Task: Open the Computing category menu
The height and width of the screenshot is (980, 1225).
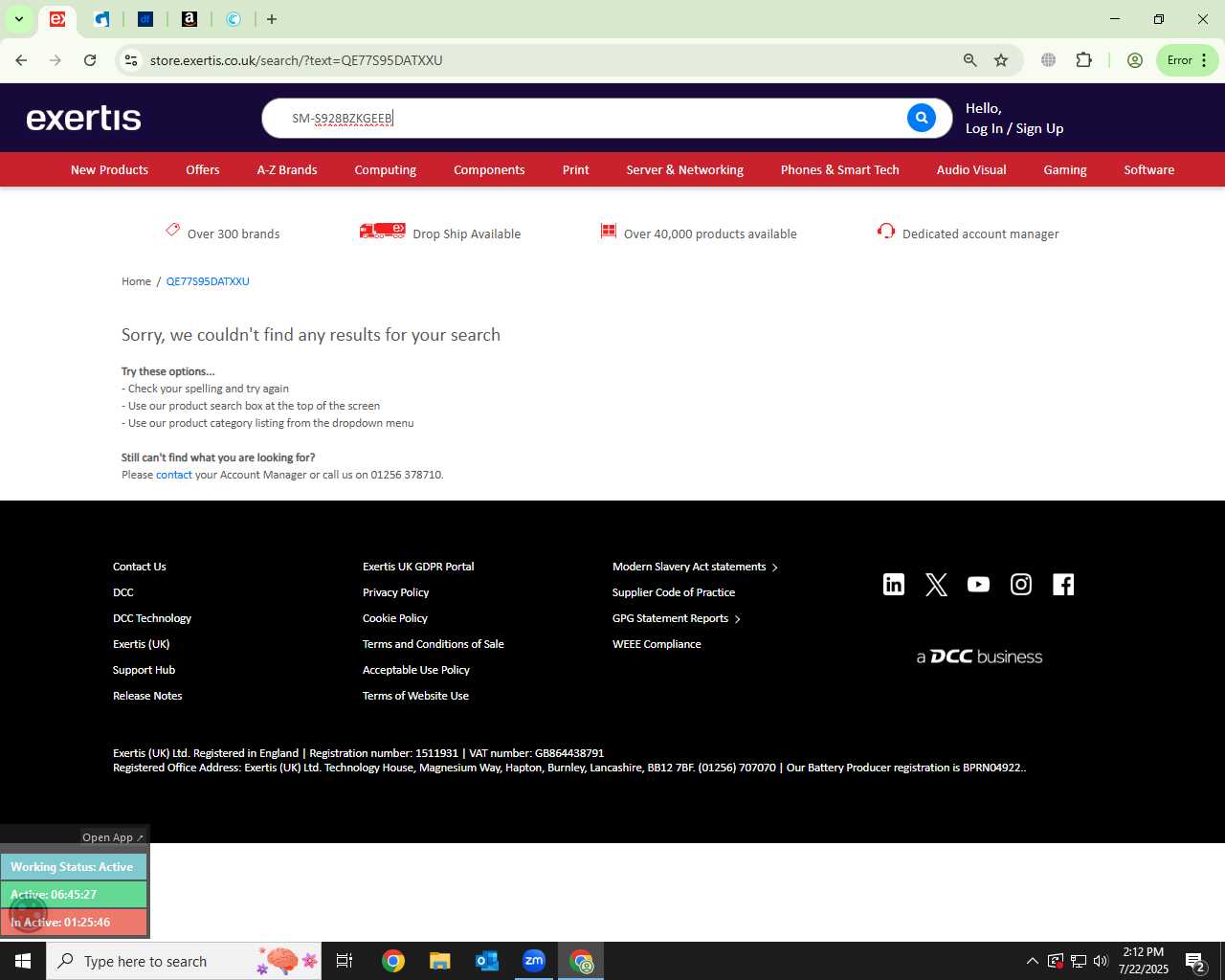Action: point(386,169)
